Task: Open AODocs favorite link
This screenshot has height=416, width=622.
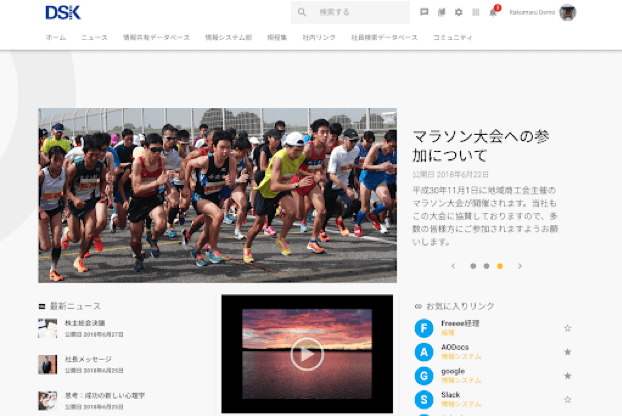Action: pyautogui.click(x=455, y=347)
